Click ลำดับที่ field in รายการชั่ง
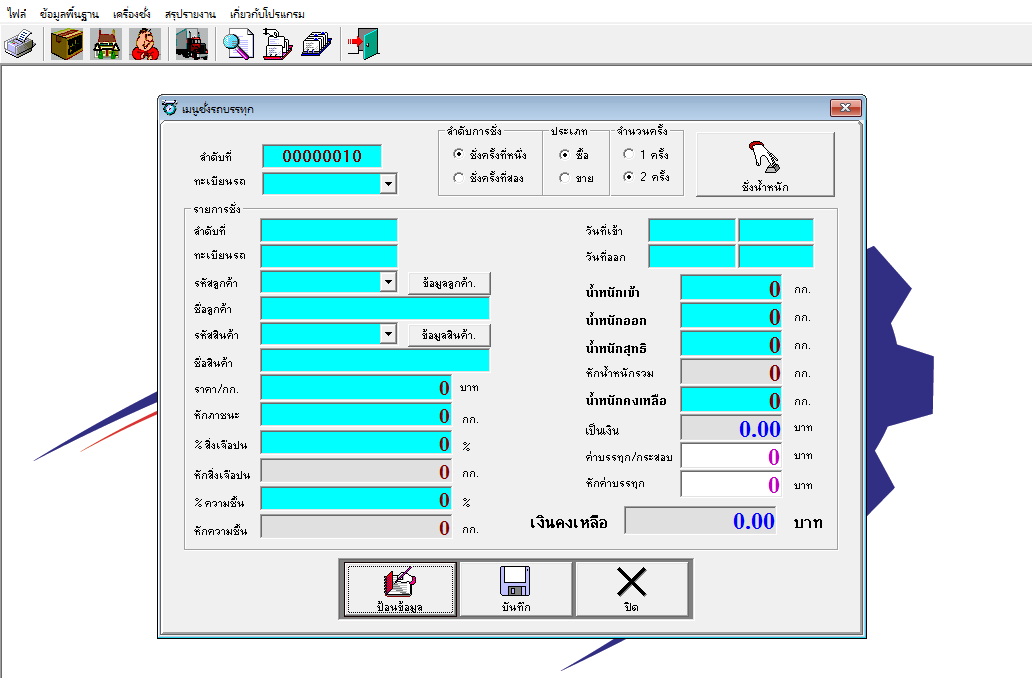 329,230
